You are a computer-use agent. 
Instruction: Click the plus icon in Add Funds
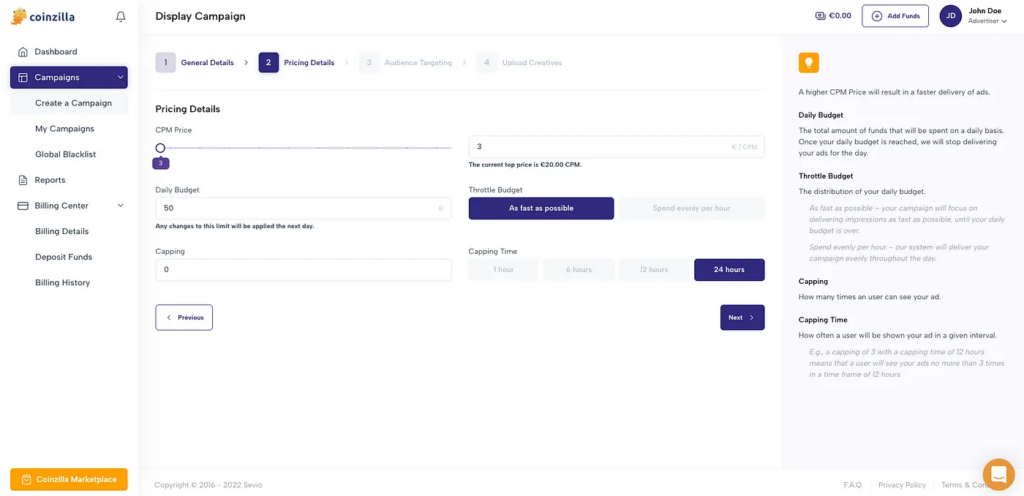[x=877, y=16]
